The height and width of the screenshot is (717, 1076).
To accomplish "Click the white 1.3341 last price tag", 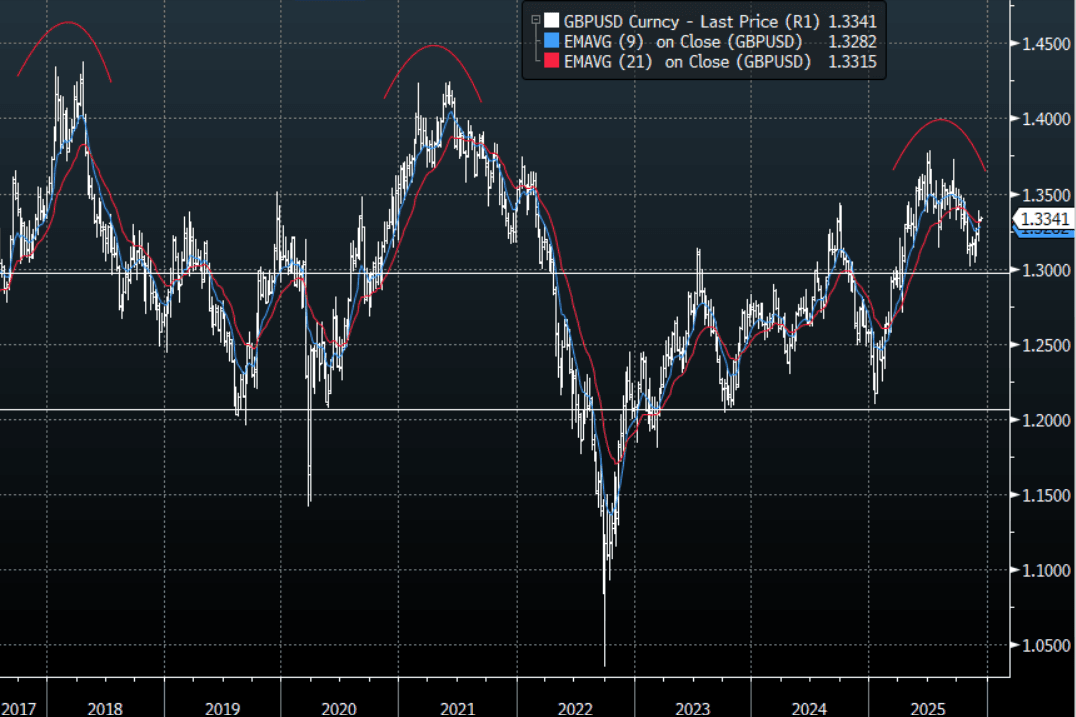I will pyautogui.click(x=1044, y=220).
